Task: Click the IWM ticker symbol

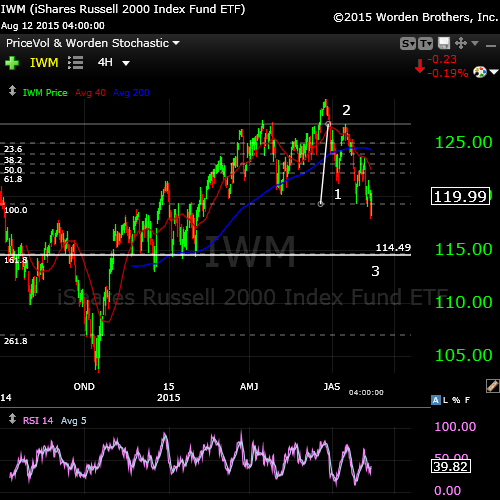Action: point(44,63)
